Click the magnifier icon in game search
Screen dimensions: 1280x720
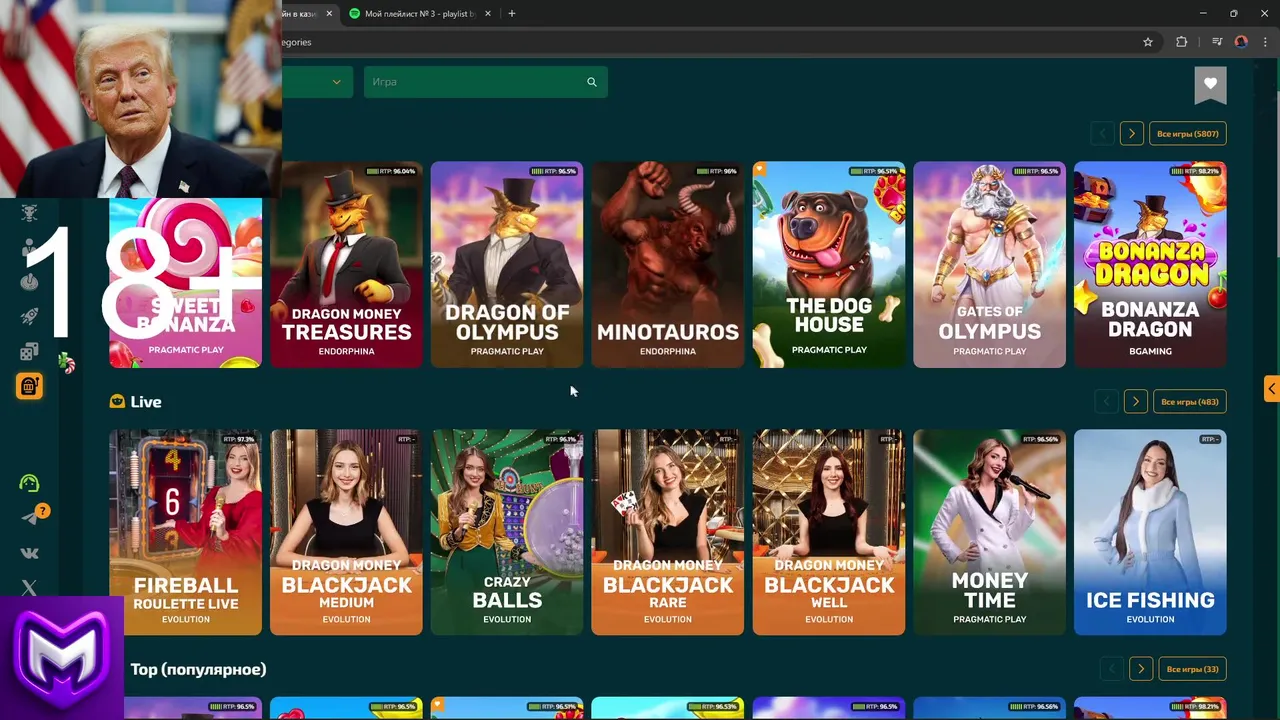[x=592, y=82]
